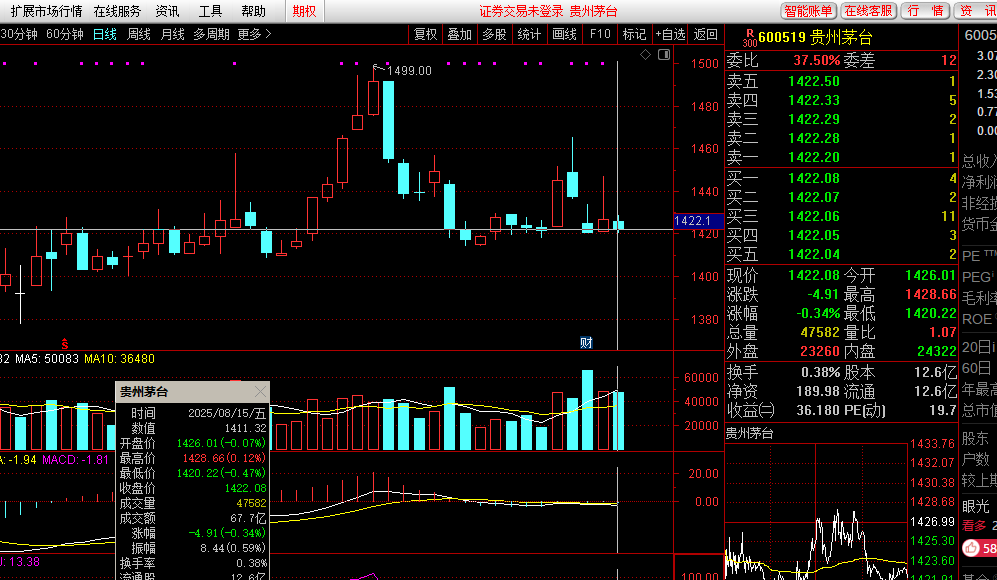
Task: Toggle the side panel layout icon
Action: pos(664,55)
